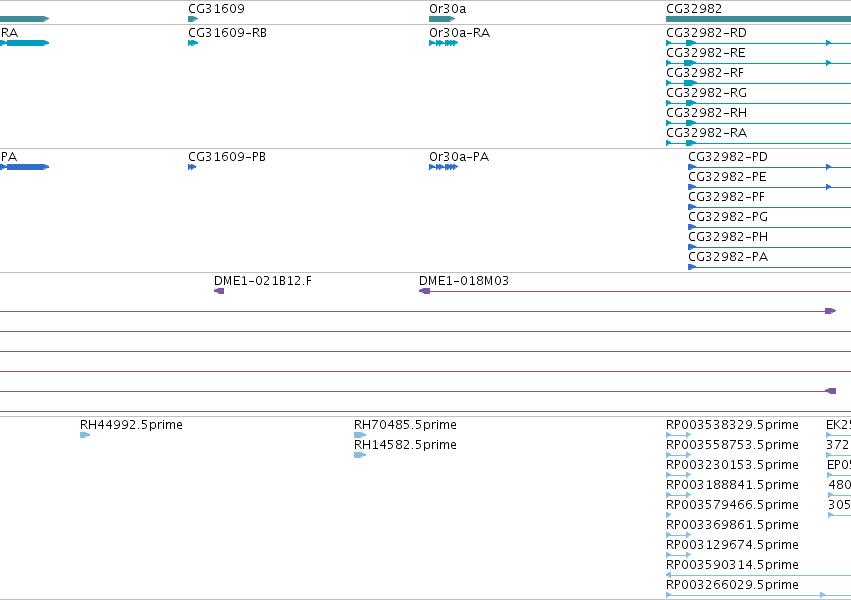Click the CG31609-RB transcript glyph
The image size is (851, 600).
pos(193,43)
